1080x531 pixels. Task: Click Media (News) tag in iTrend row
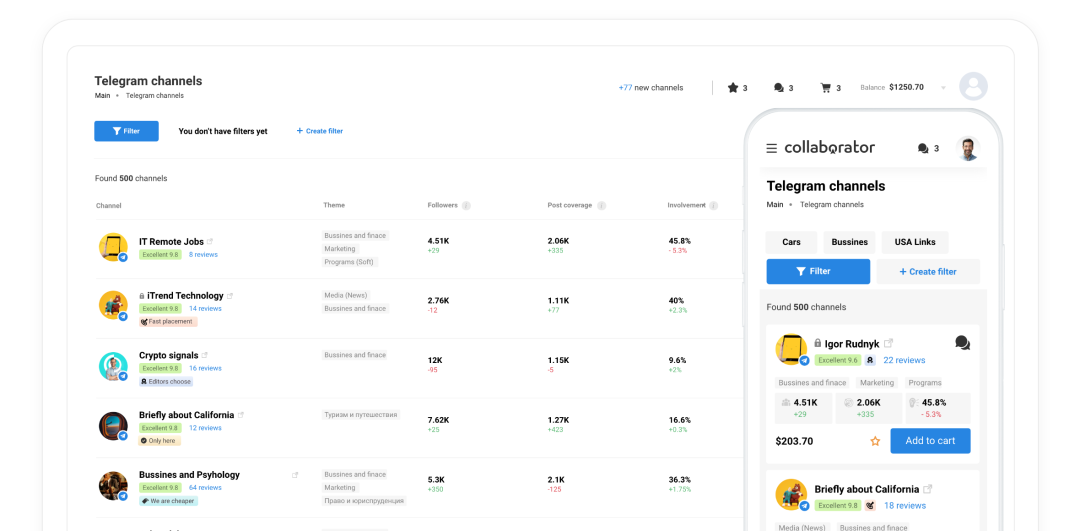[x=344, y=295]
